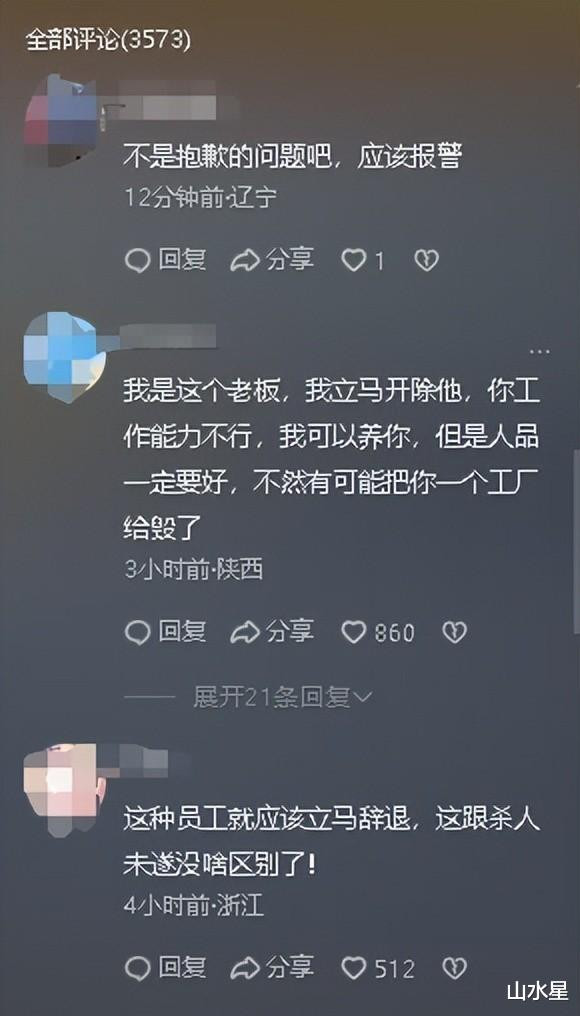This screenshot has height=1016, width=580.
Task: Open third commenter's avatar profile
Action: pos(64,785)
